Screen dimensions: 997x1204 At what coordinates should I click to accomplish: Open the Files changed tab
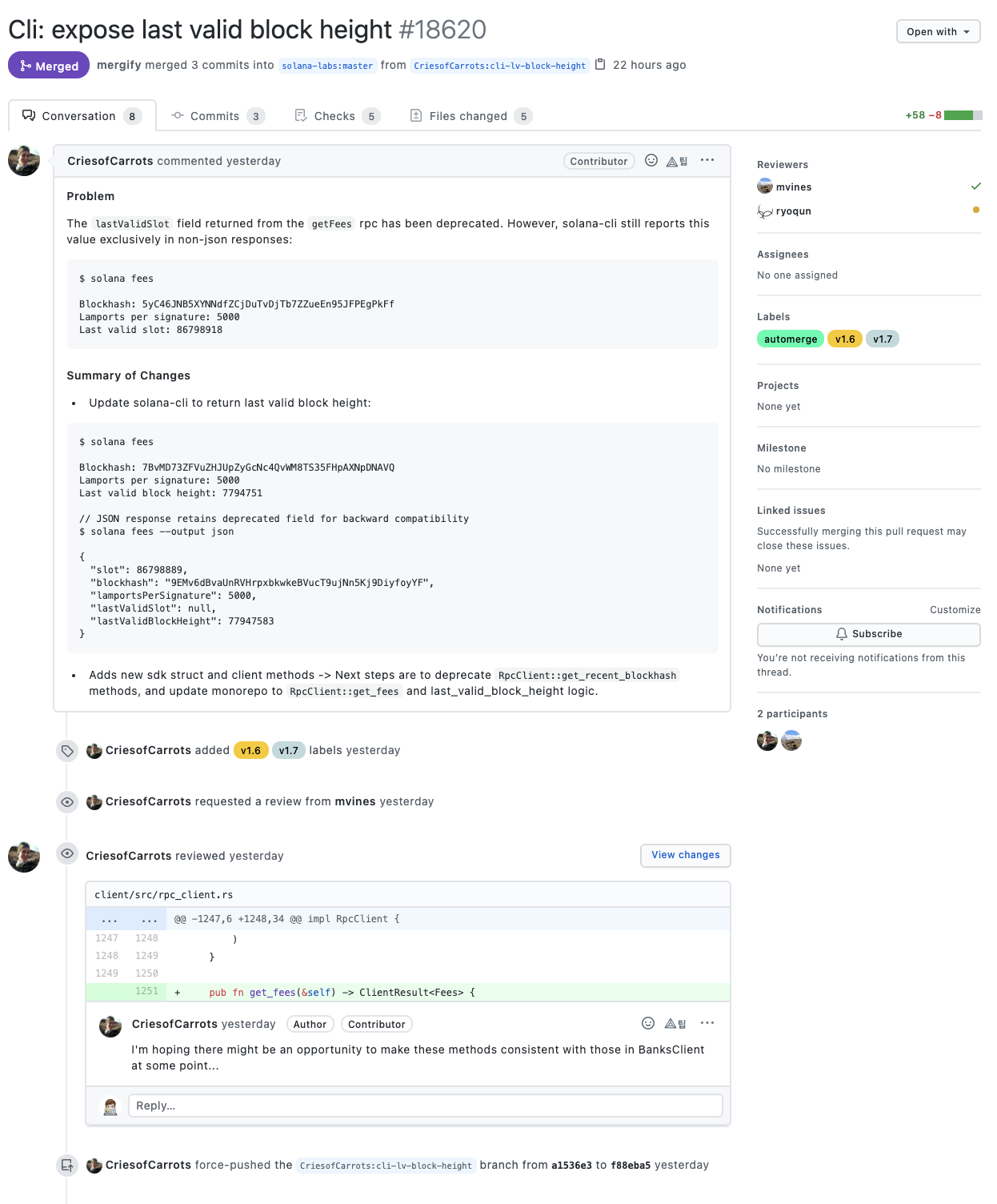tap(470, 116)
